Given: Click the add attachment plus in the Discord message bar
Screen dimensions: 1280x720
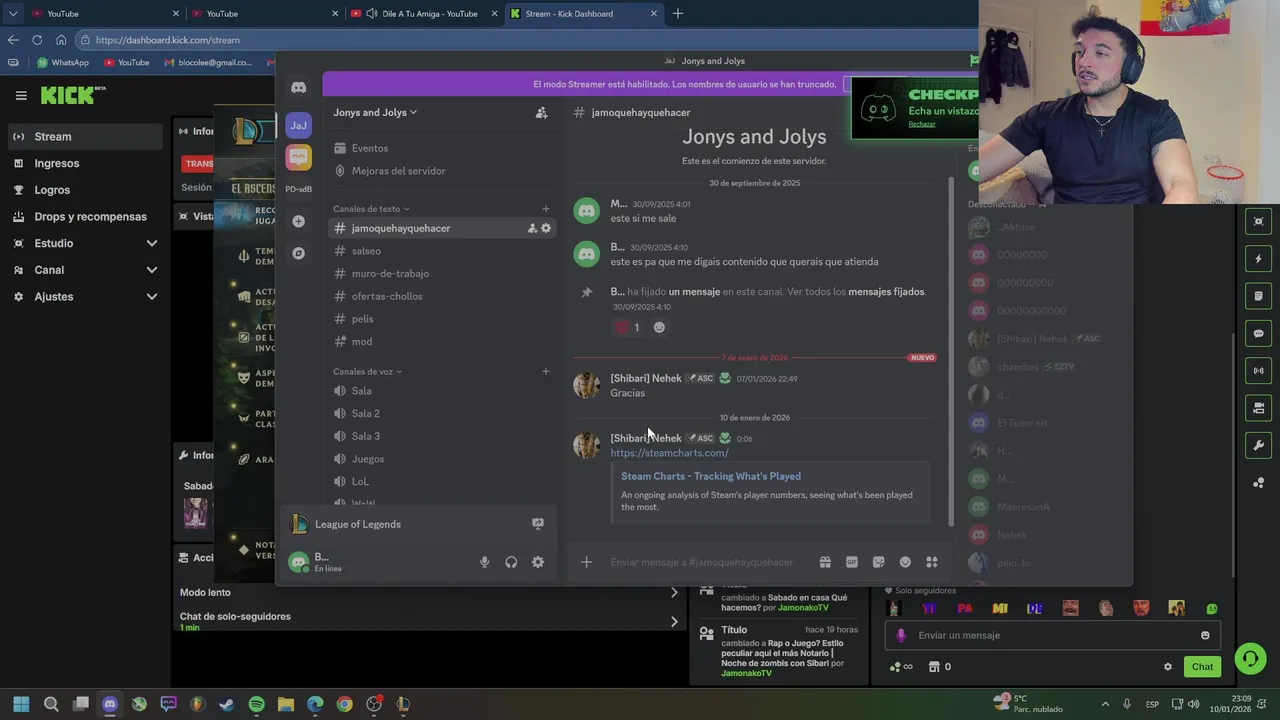Looking at the screenshot, I should coord(587,562).
